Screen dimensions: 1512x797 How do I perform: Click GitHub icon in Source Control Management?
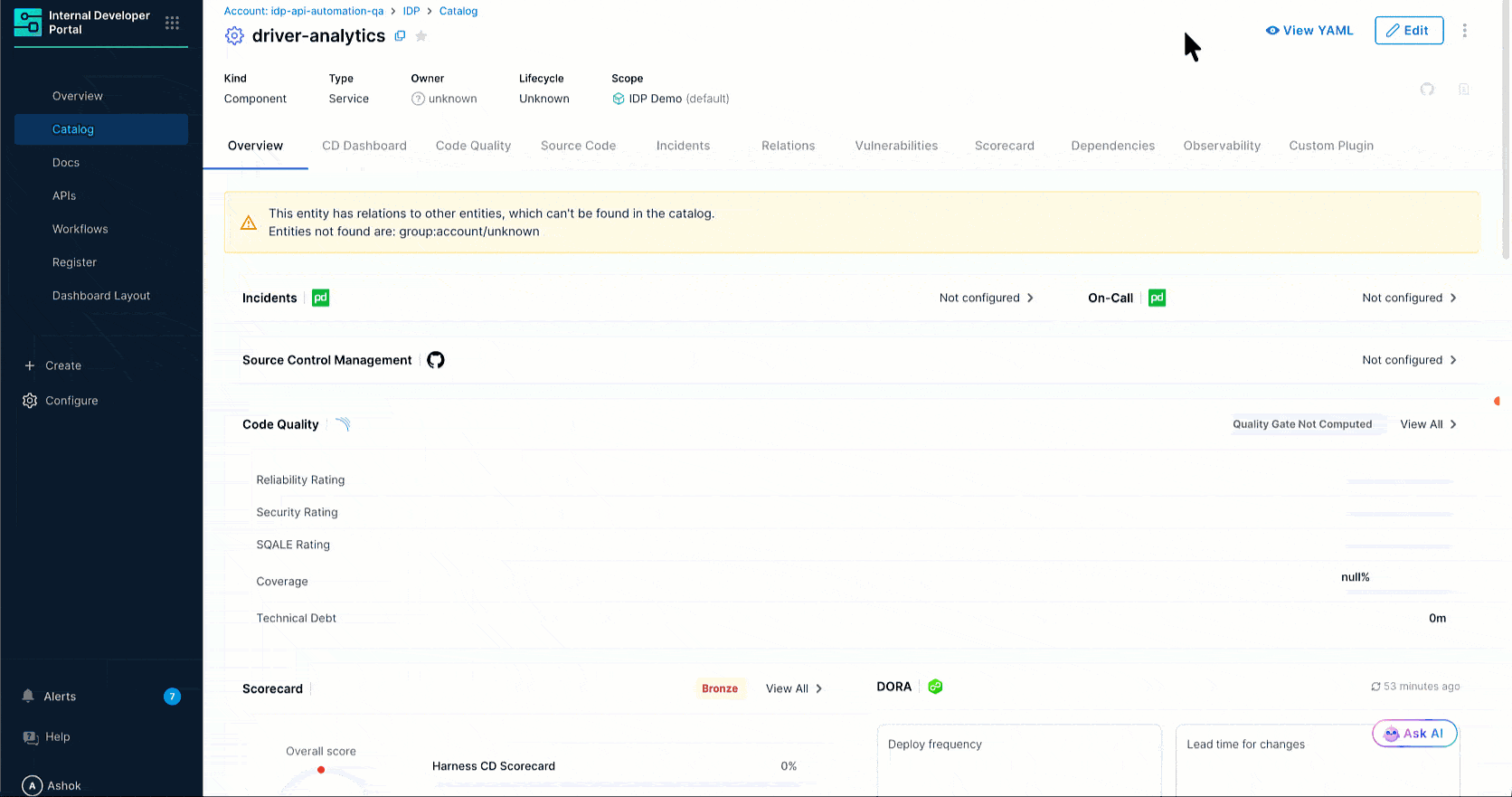click(436, 360)
